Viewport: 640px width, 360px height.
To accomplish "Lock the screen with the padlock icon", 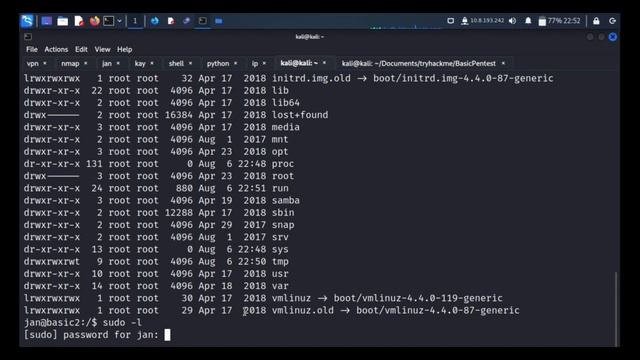I will [x=596, y=21].
